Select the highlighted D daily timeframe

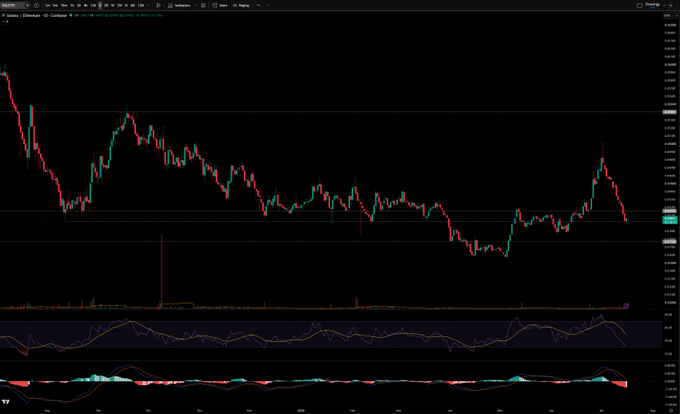(100, 5)
